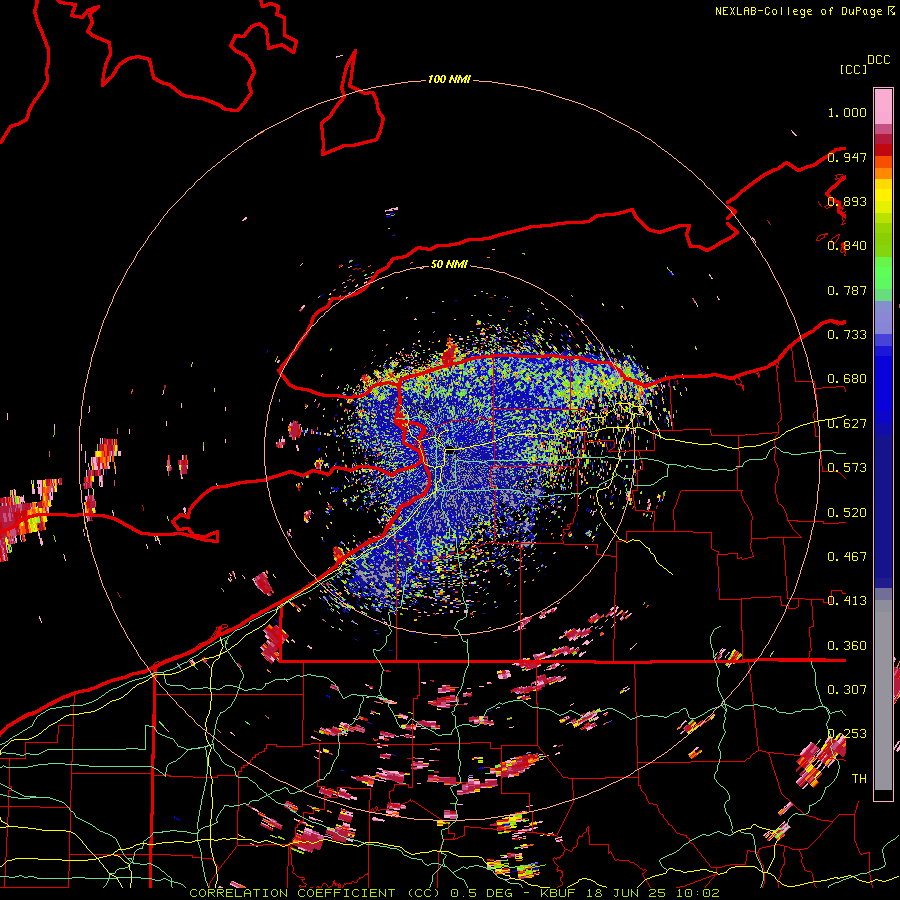
Task: Click the 0.947 legend value
Action: coord(847,157)
